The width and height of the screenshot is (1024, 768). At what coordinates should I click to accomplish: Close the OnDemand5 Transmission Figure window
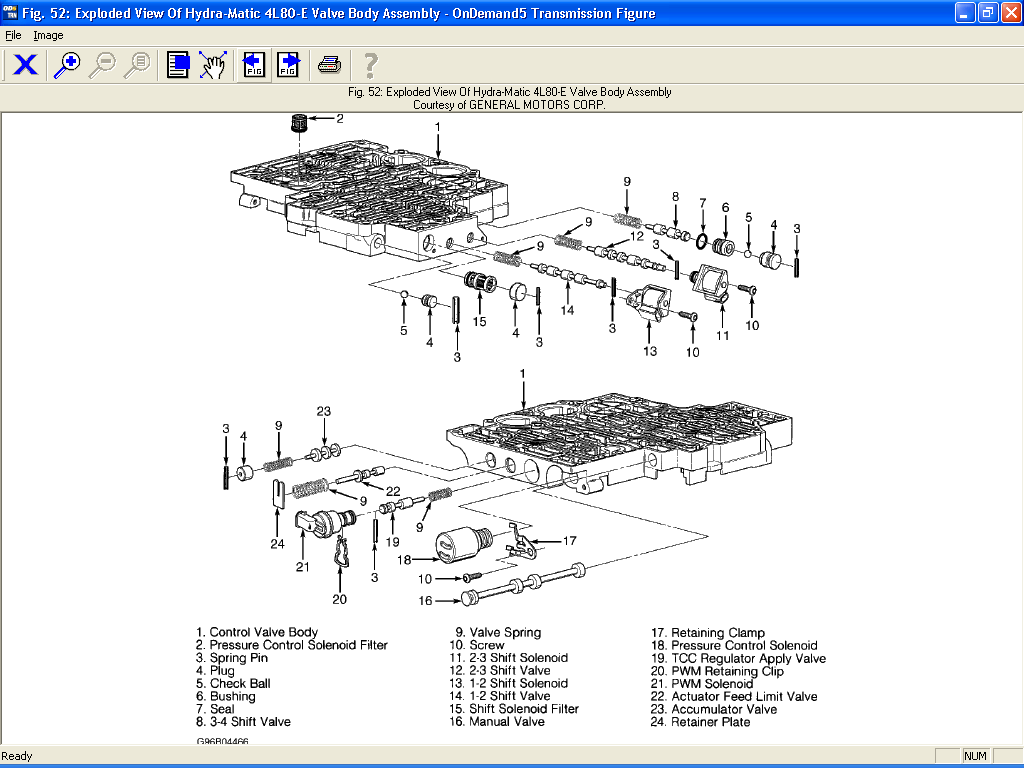coord(1010,12)
